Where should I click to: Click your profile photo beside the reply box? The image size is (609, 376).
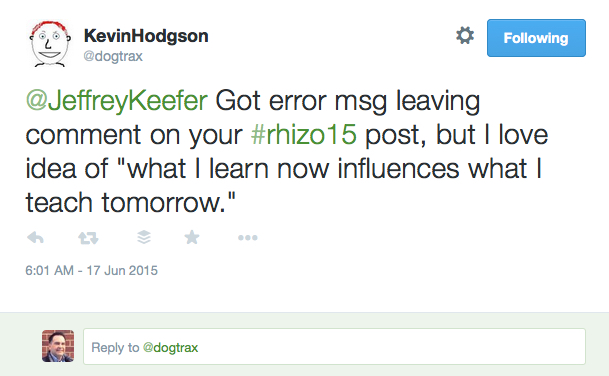(58, 346)
